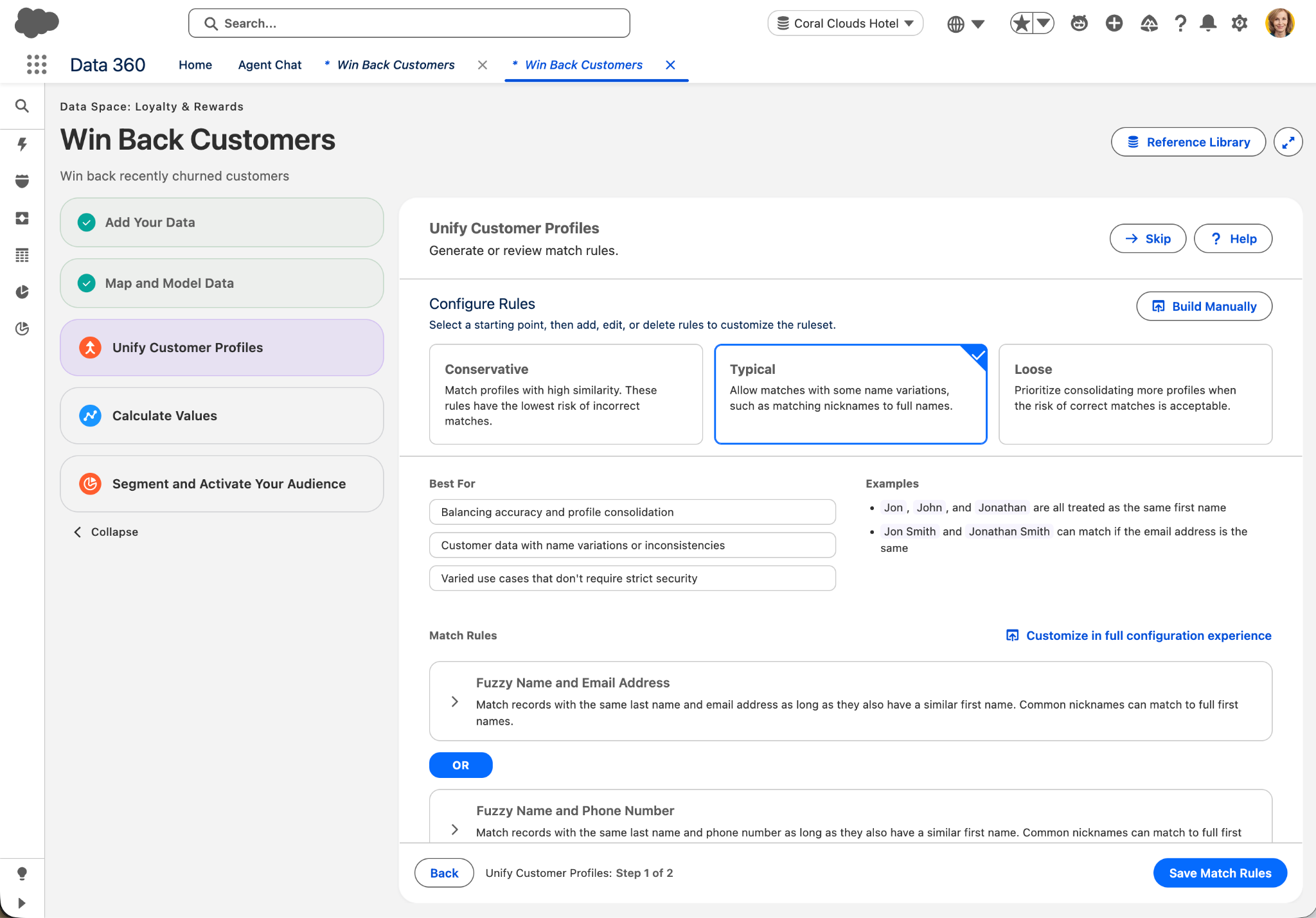The width and height of the screenshot is (1316, 918).
Task: Select the Conservative ruleset card
Action: [565, 394]
